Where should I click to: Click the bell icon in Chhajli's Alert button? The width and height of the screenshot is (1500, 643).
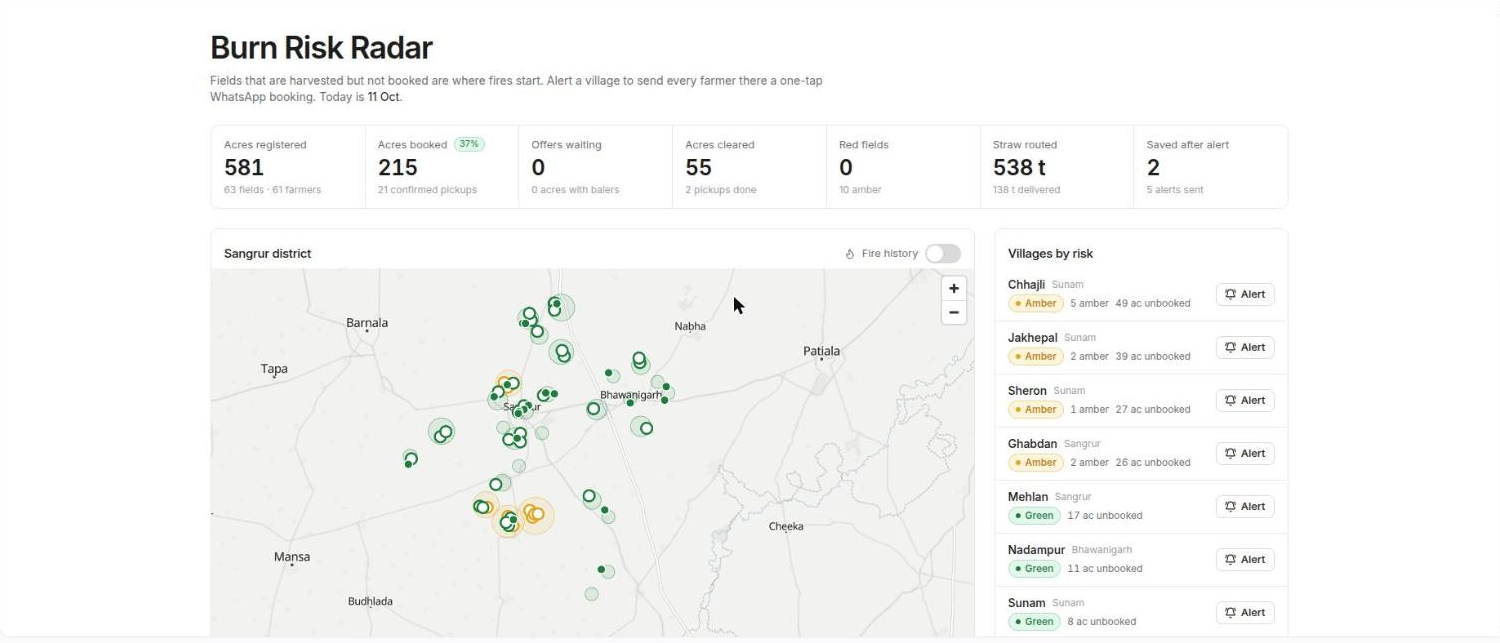(1230, 294)
